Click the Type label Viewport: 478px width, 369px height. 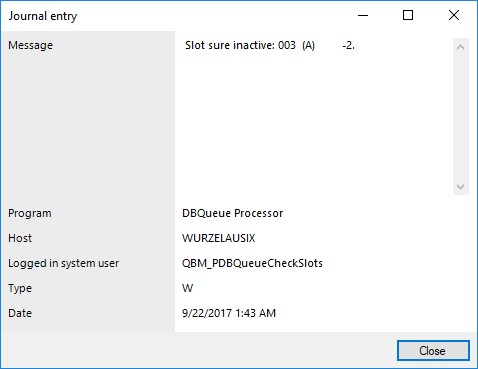point(20,288)
